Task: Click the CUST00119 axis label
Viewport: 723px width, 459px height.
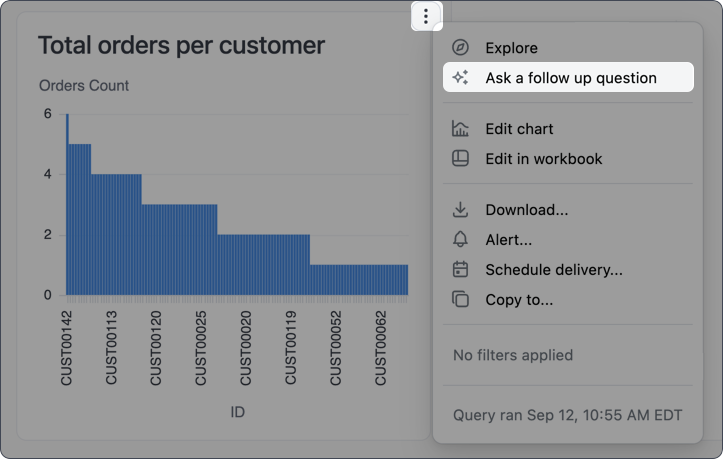Action: pyautogui.click(x=292, y=347)
